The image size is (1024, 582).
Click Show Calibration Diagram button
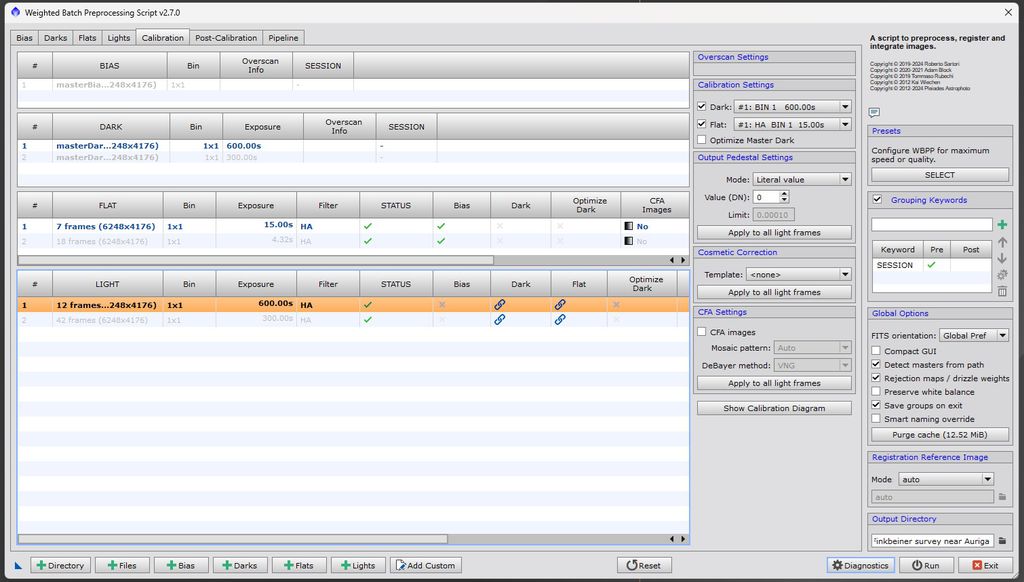click(x=774, y=408)
